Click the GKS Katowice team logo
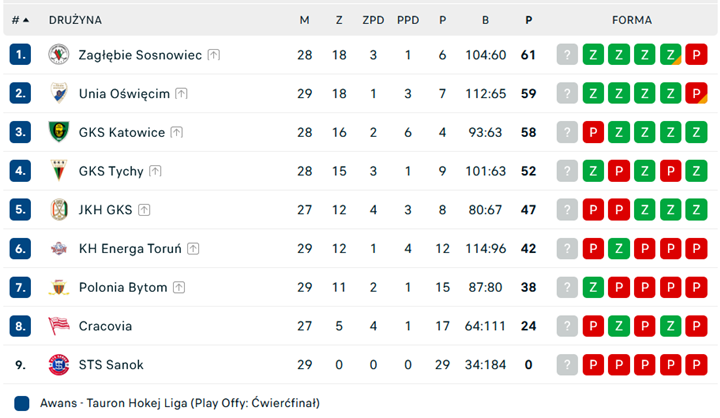Image resolution: width=720 pixels, height=418 pixels. (x=58, y=132)
